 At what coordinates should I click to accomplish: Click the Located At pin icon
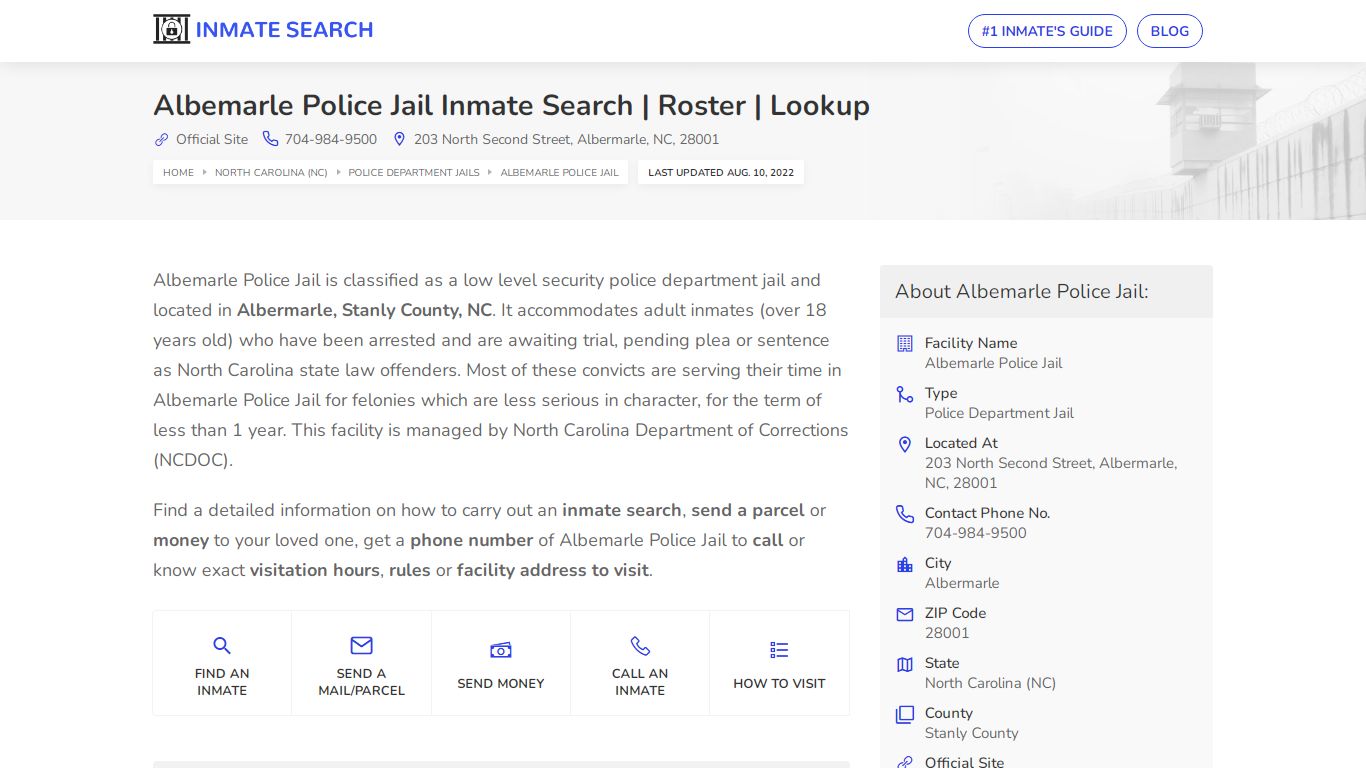[x=905, y=444]
